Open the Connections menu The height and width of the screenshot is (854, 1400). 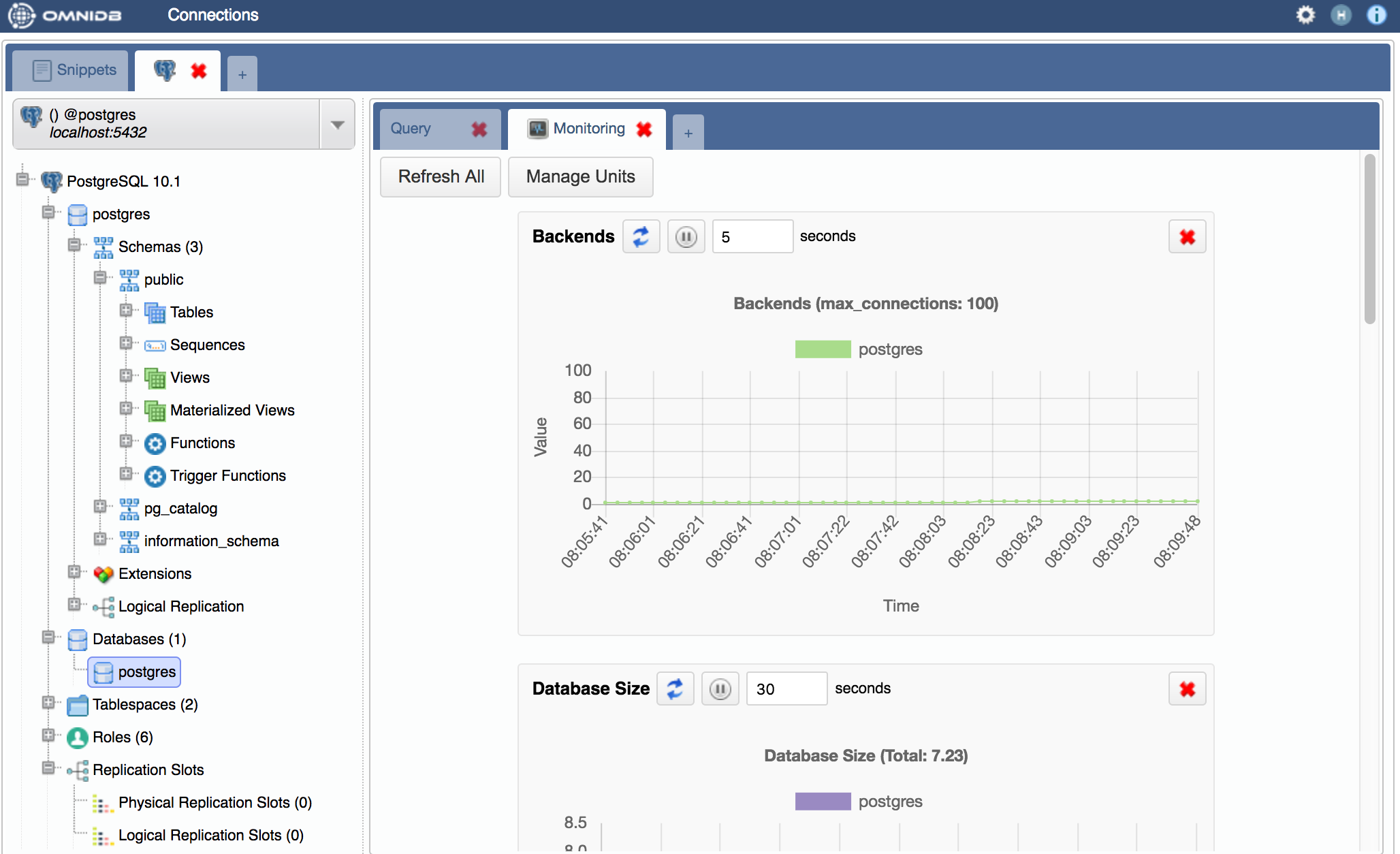[213, 15]
